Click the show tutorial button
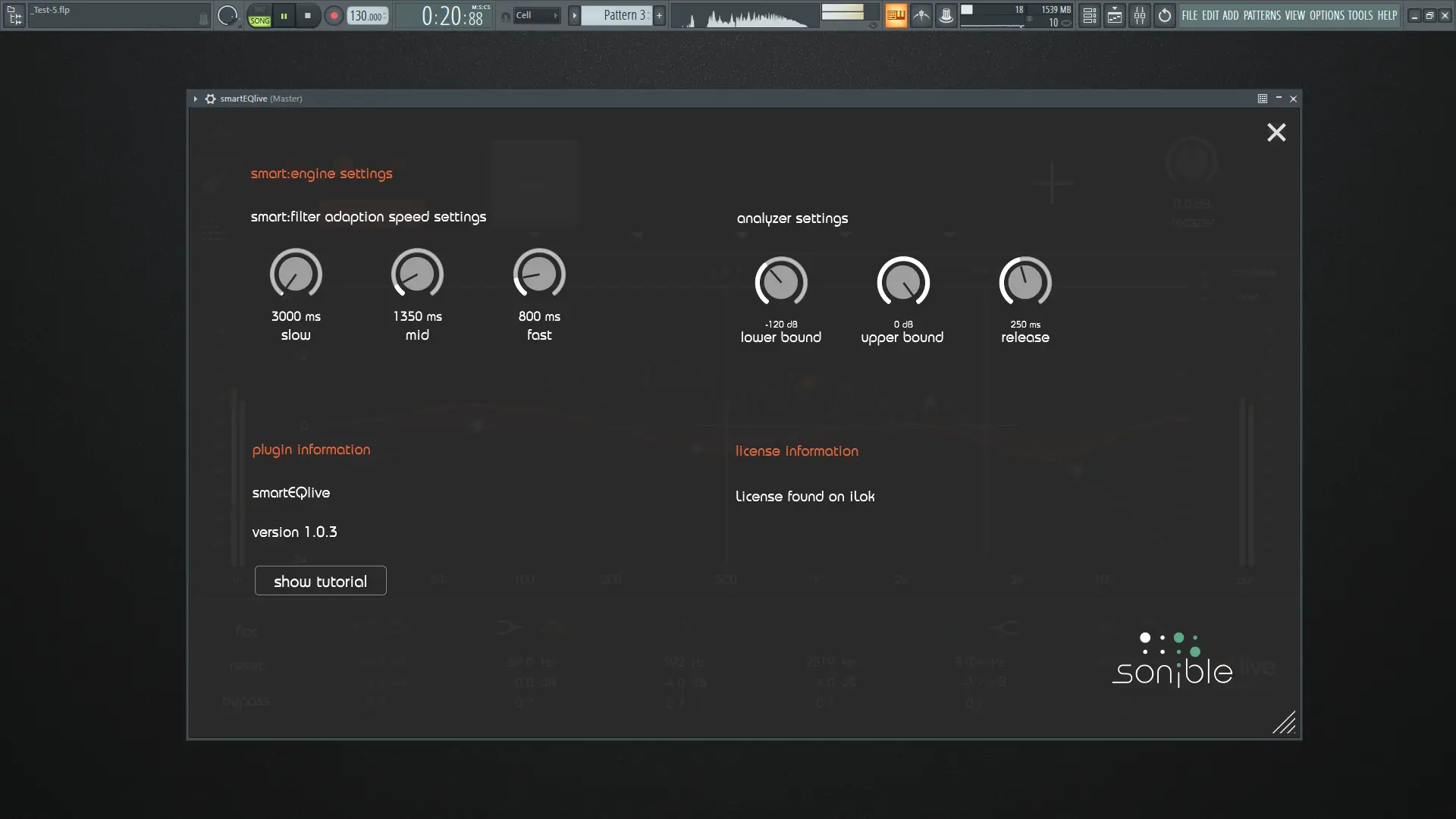The image size is (1456, 819). pyautogui.click(x=320, y=581)
